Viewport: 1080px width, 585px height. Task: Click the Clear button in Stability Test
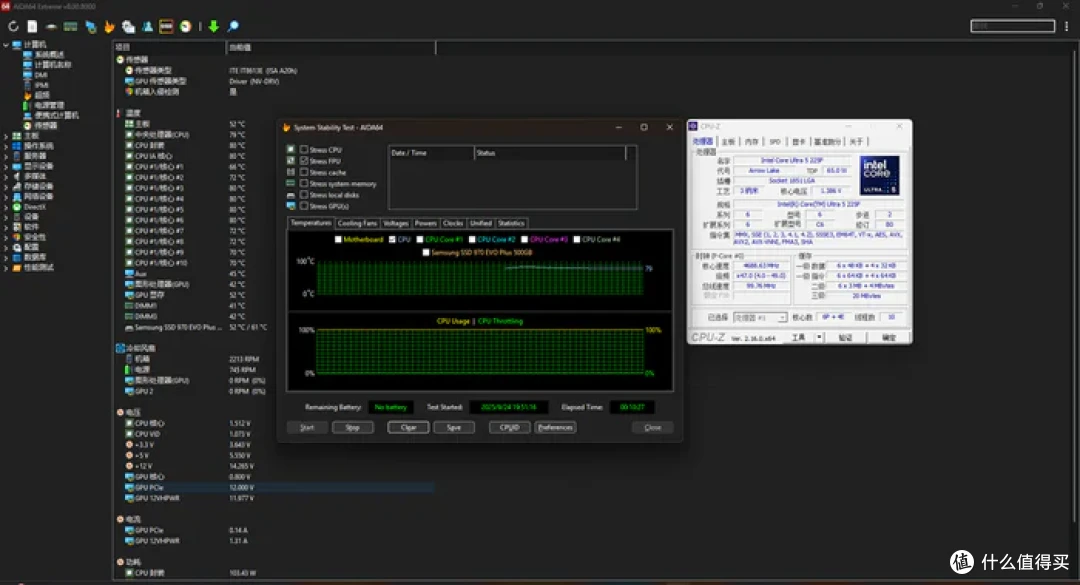pyautogui.click(x=408, y=428)
